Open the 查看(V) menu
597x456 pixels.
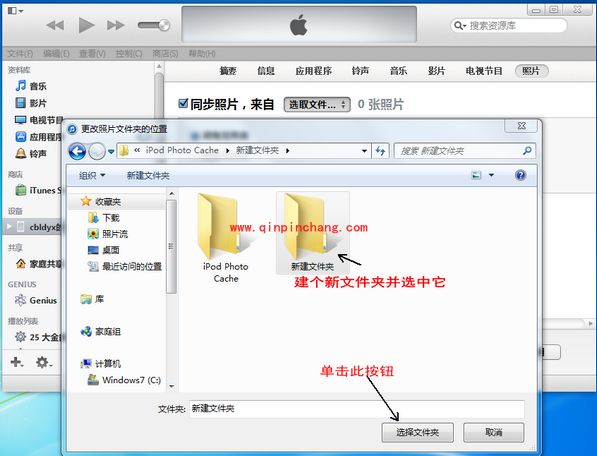(92, 54)
